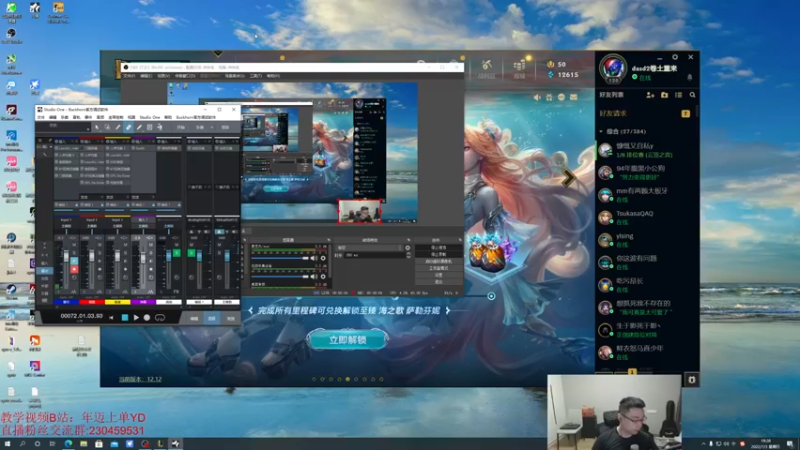The height and width of the screenshot is (450, 800).
Task: Open 好友请求 friend requests row
Action: point(645,113)
